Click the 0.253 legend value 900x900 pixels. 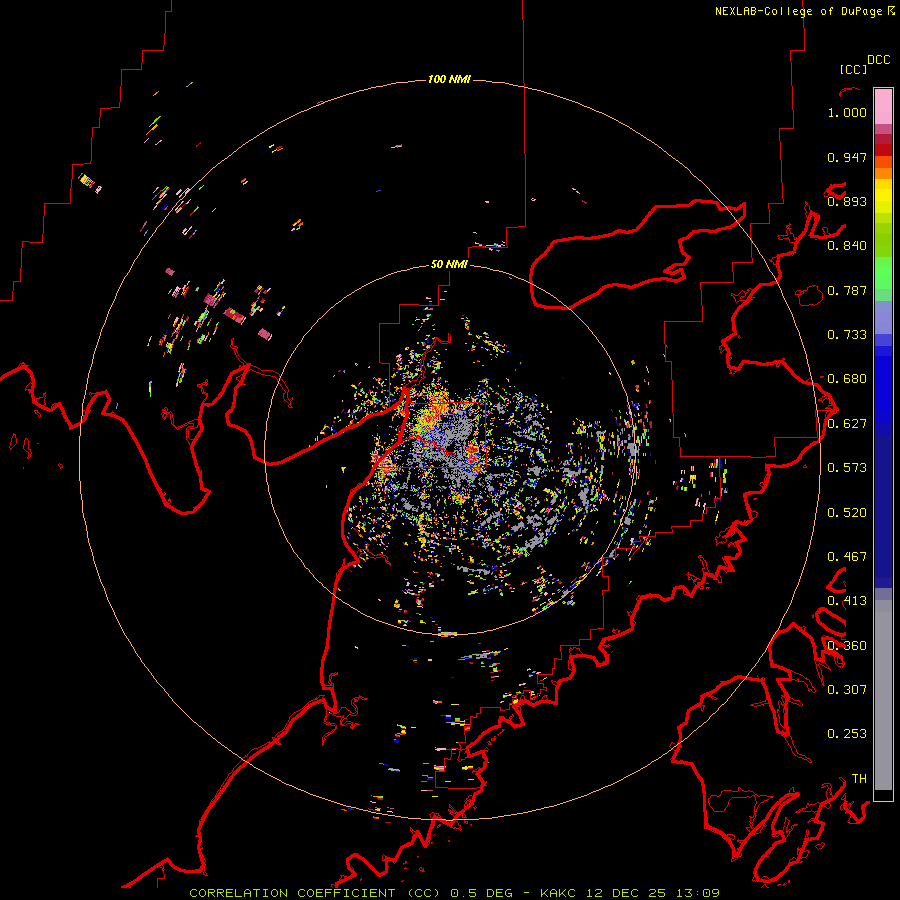(x=847, y=734)
